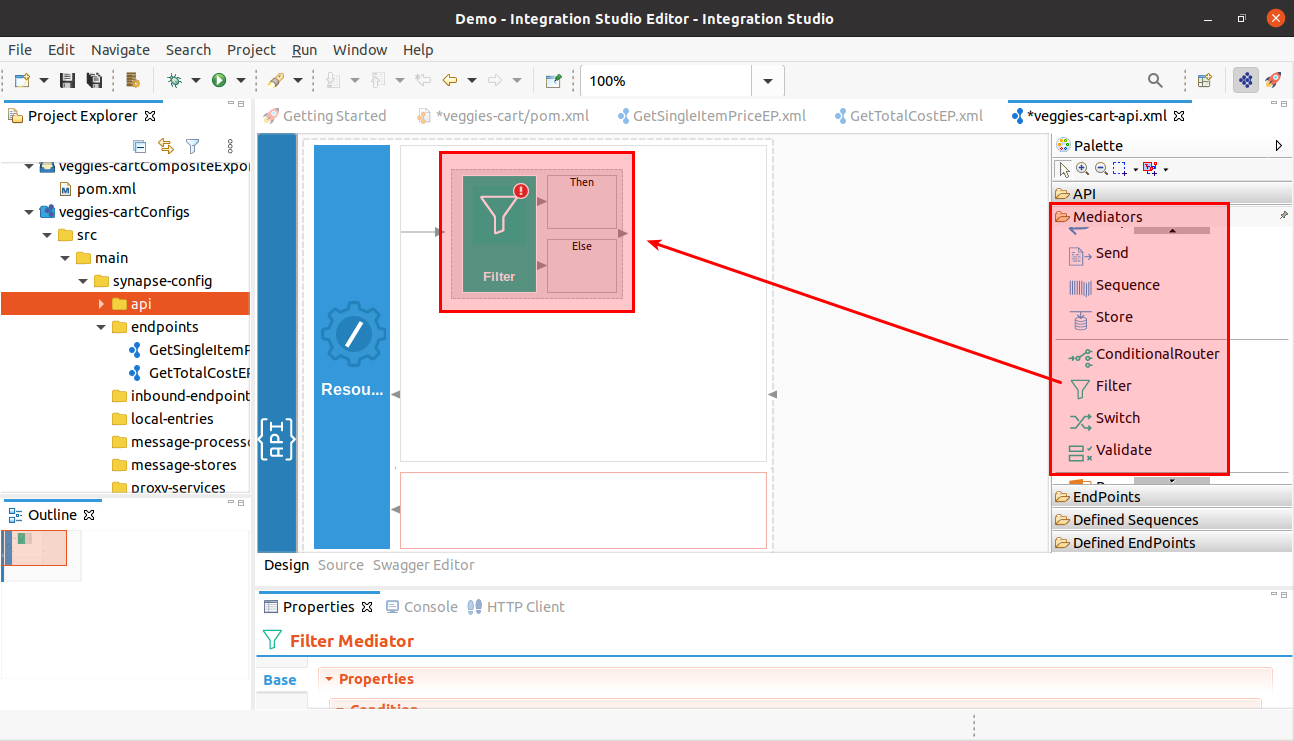The height and width of the screenshot is (741, 1294).
Task: Open the API palette drawer
Action: click(1170, 194)
